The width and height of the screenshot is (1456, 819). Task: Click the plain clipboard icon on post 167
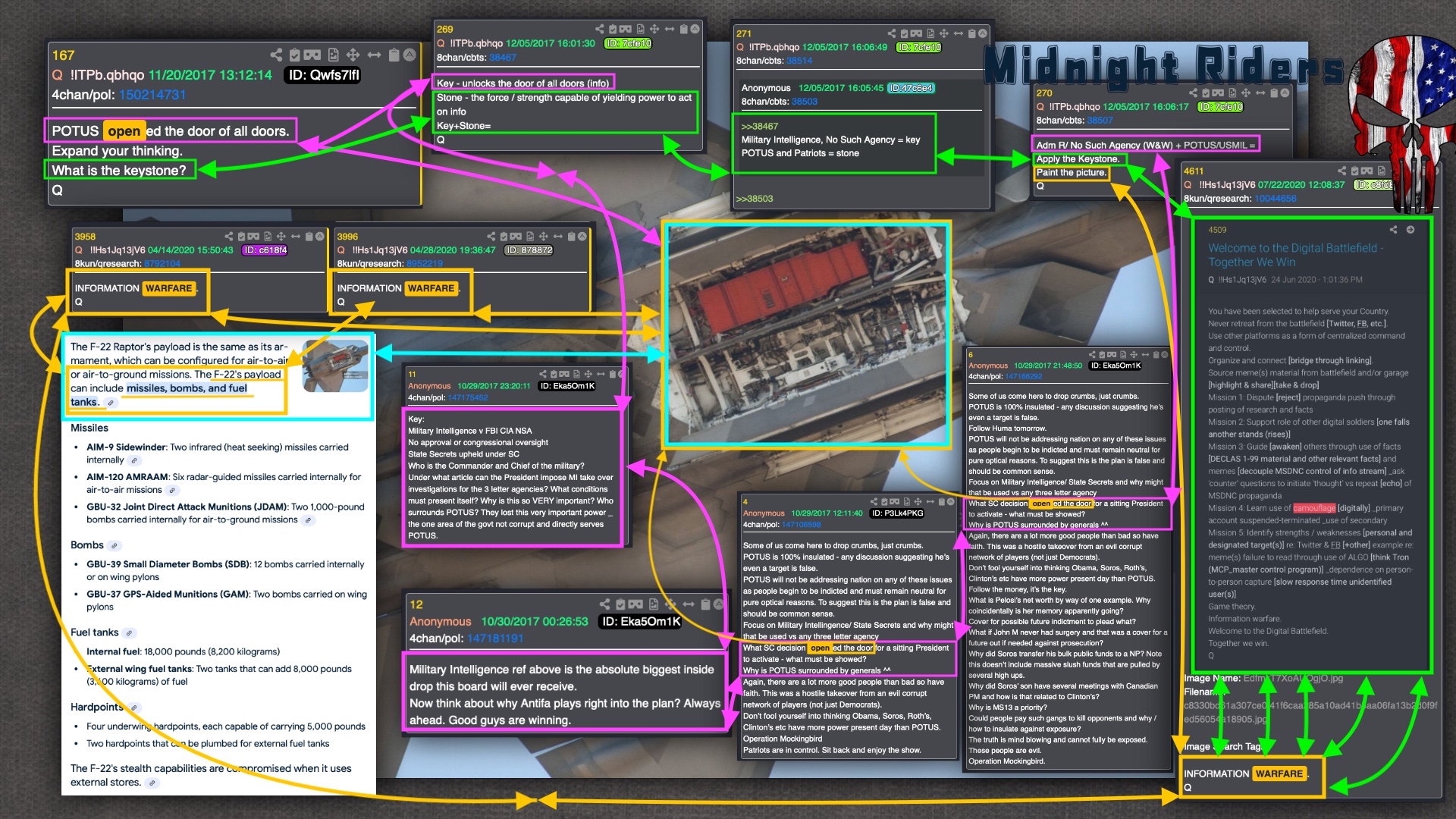point(394,55)
